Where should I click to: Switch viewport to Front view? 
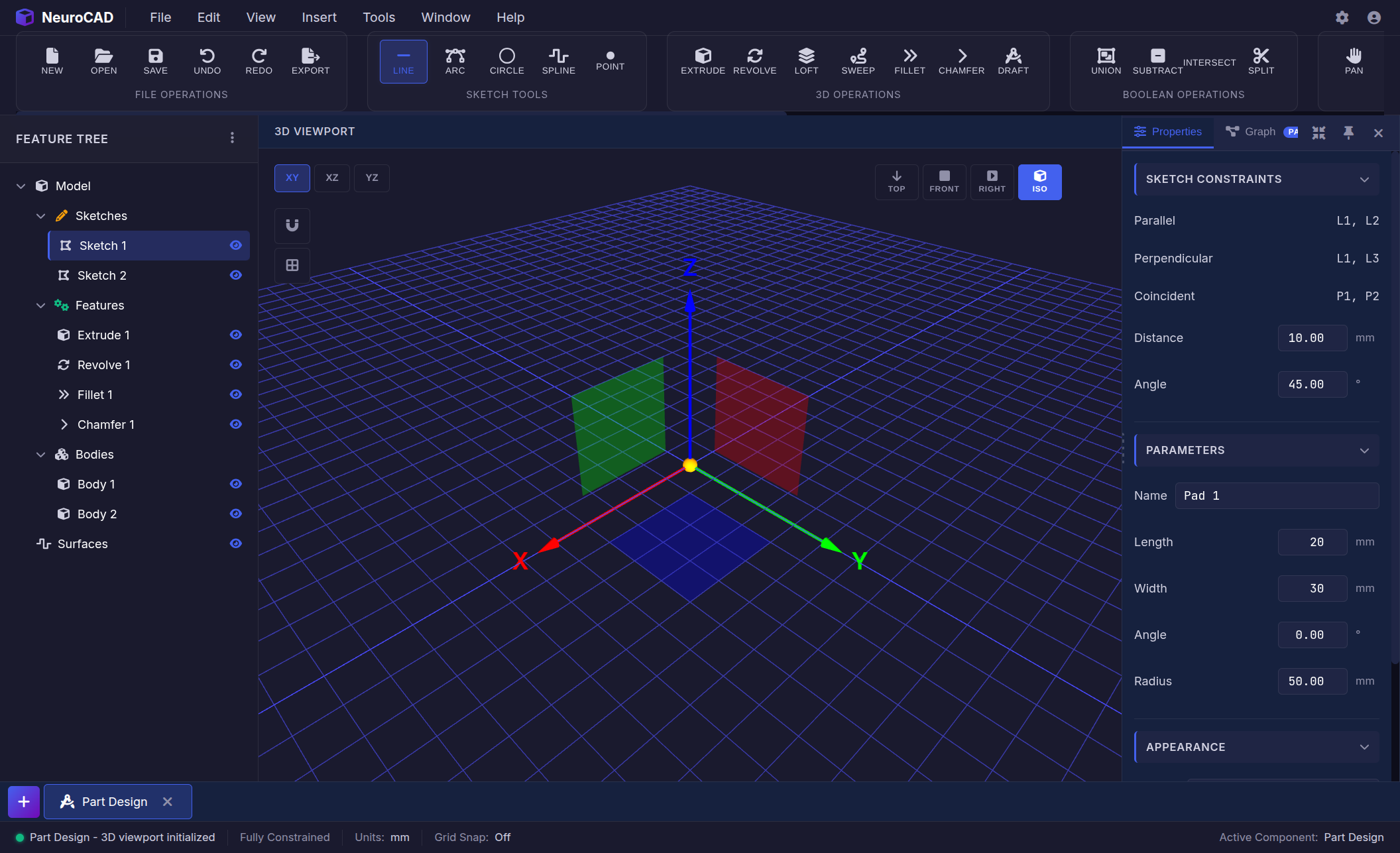coord(944,182)
